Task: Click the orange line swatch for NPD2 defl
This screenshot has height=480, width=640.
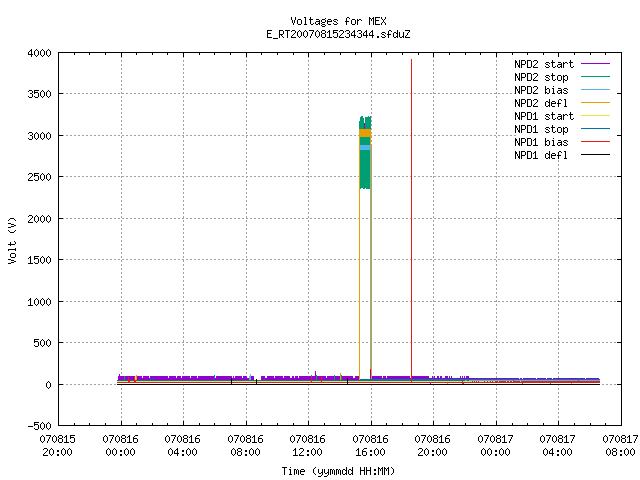Action: point(596,102)
